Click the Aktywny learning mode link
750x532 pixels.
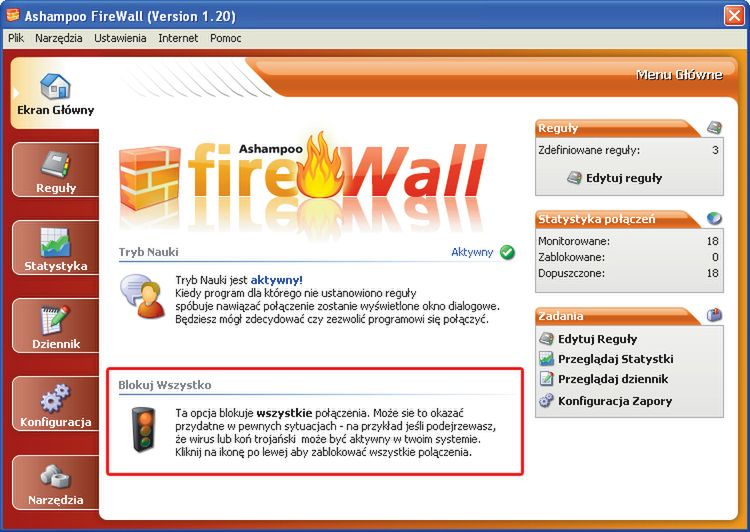pyautogui.click(x=472, y=252)
